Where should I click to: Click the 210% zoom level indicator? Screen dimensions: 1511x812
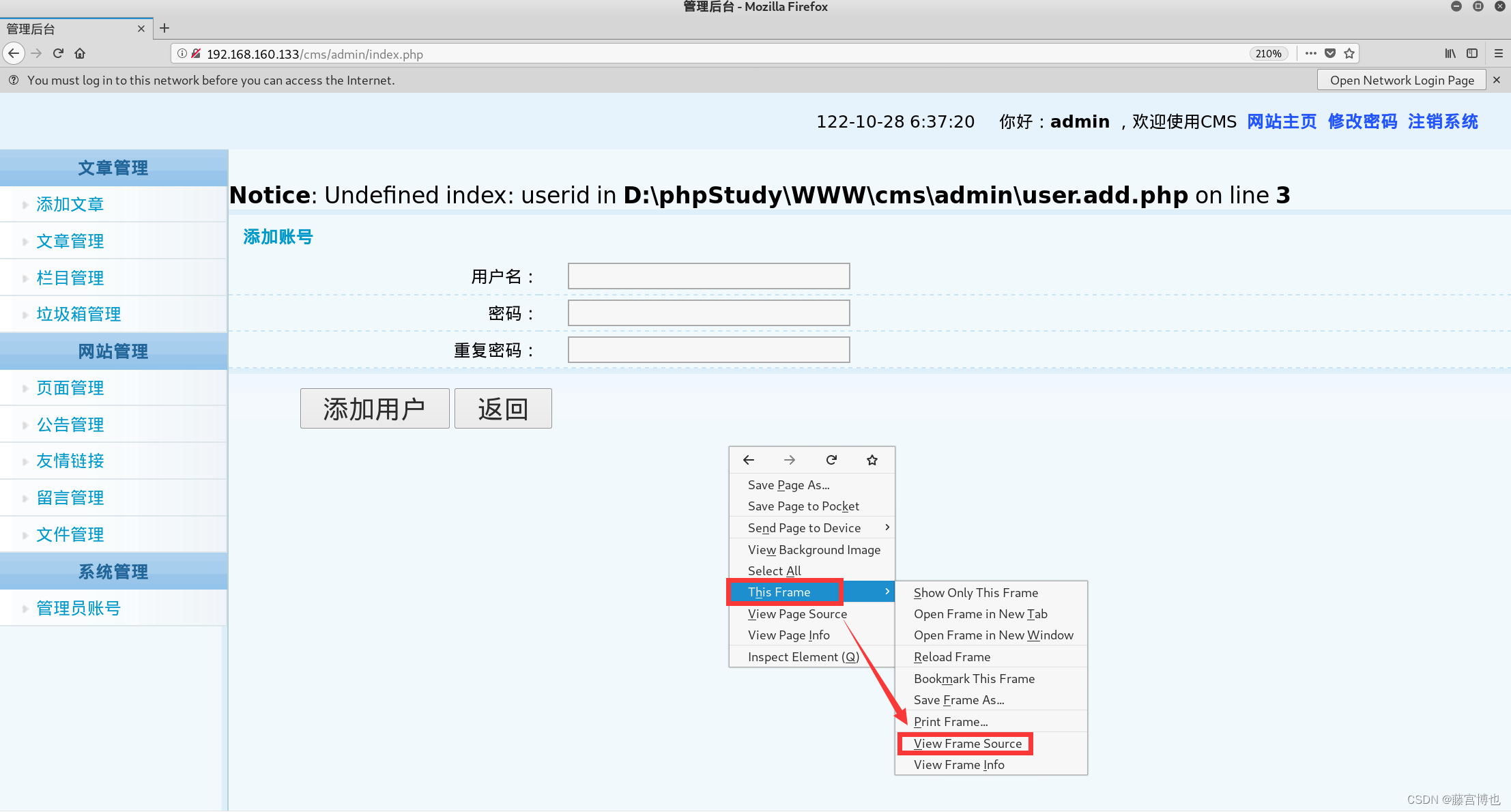(x=1268, y=53)
